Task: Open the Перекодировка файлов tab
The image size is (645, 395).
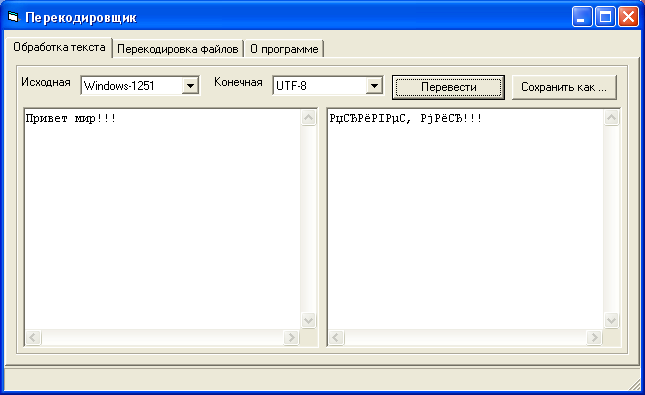Action: coord(178,49)
